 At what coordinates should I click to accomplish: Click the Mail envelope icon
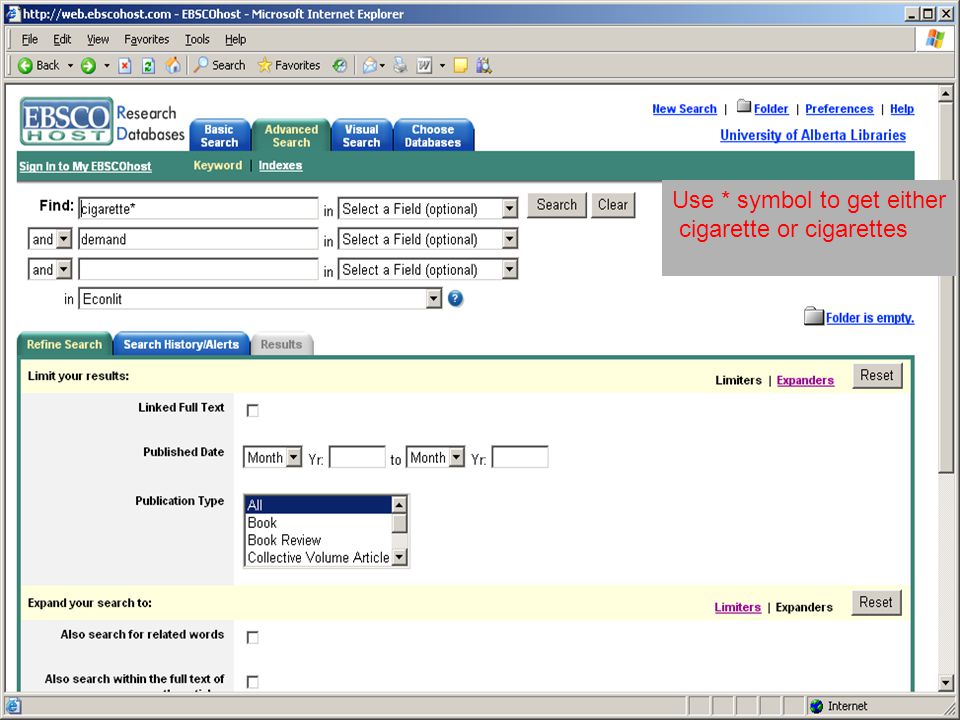click(x=369, y=66)
